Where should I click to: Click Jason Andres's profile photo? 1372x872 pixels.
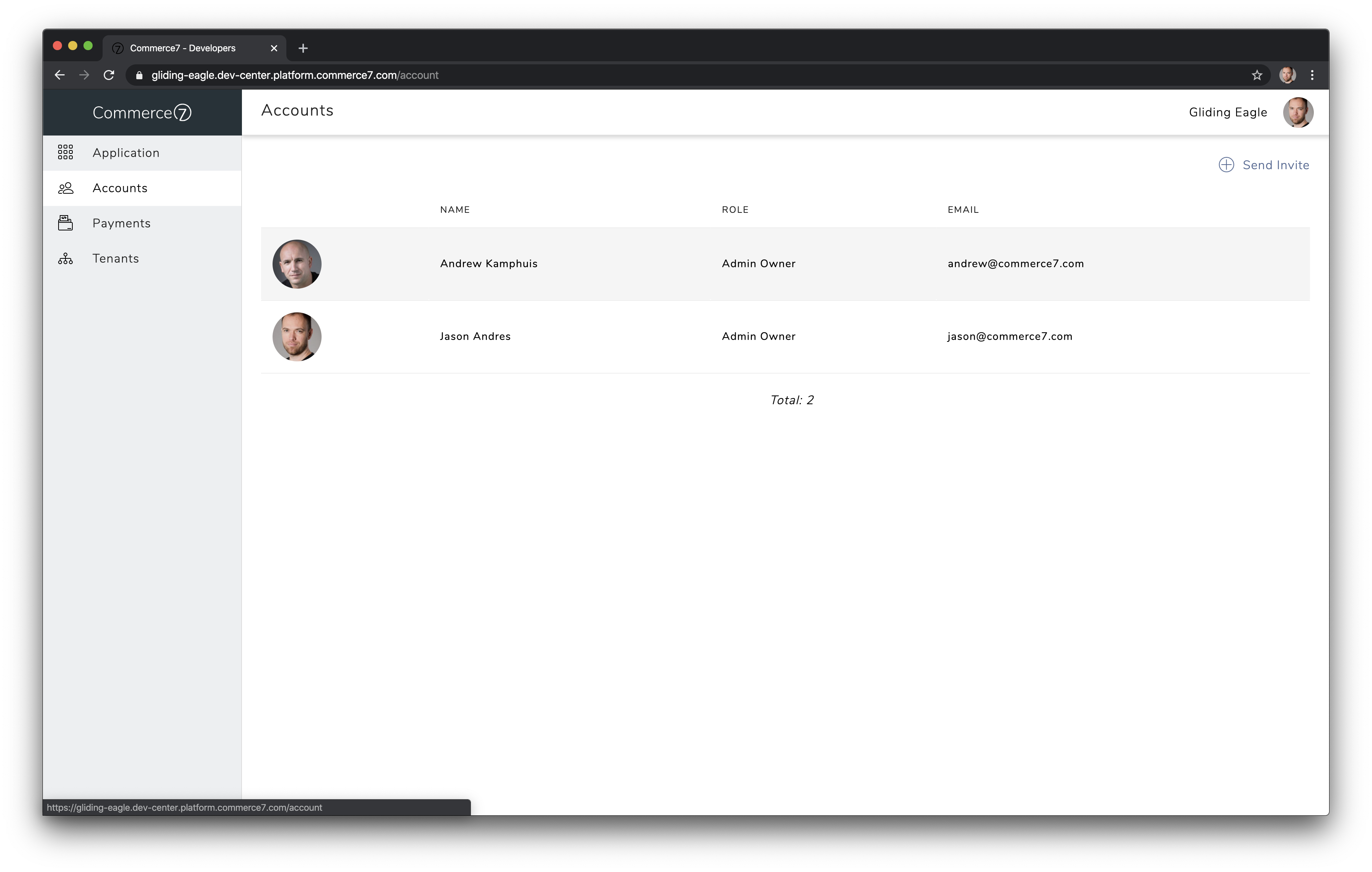click(x=297, y=336)
